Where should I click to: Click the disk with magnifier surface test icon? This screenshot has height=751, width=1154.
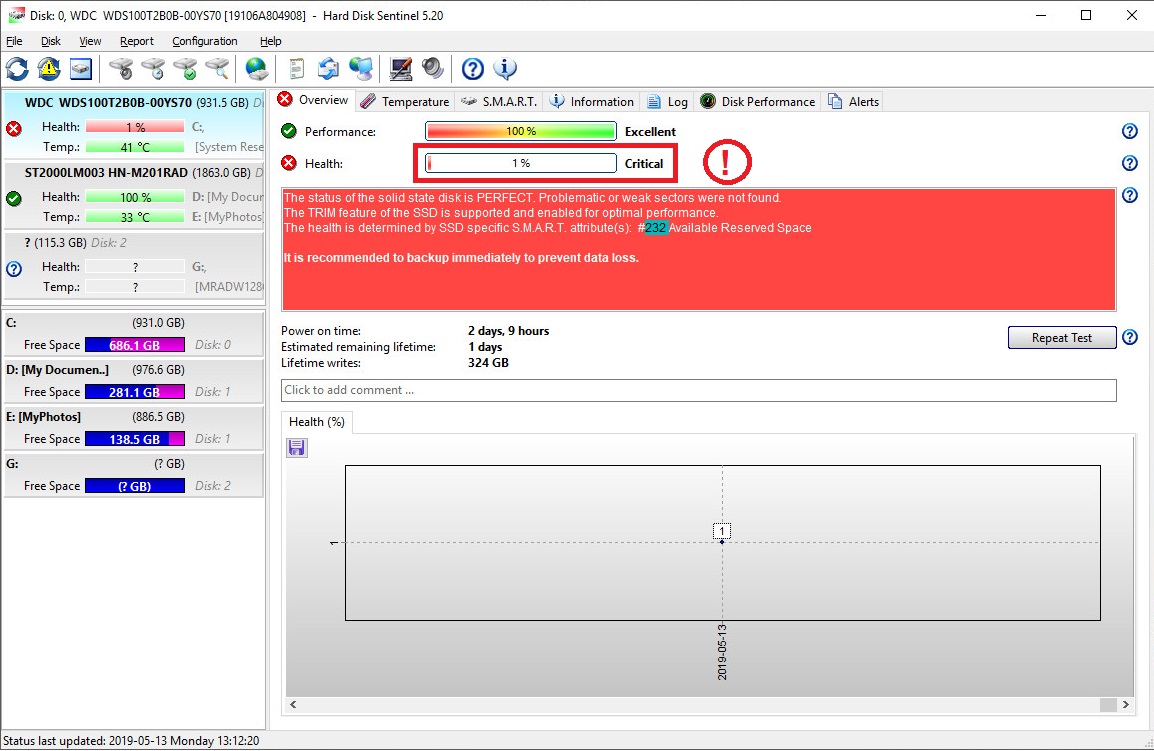tap(217, 69)
